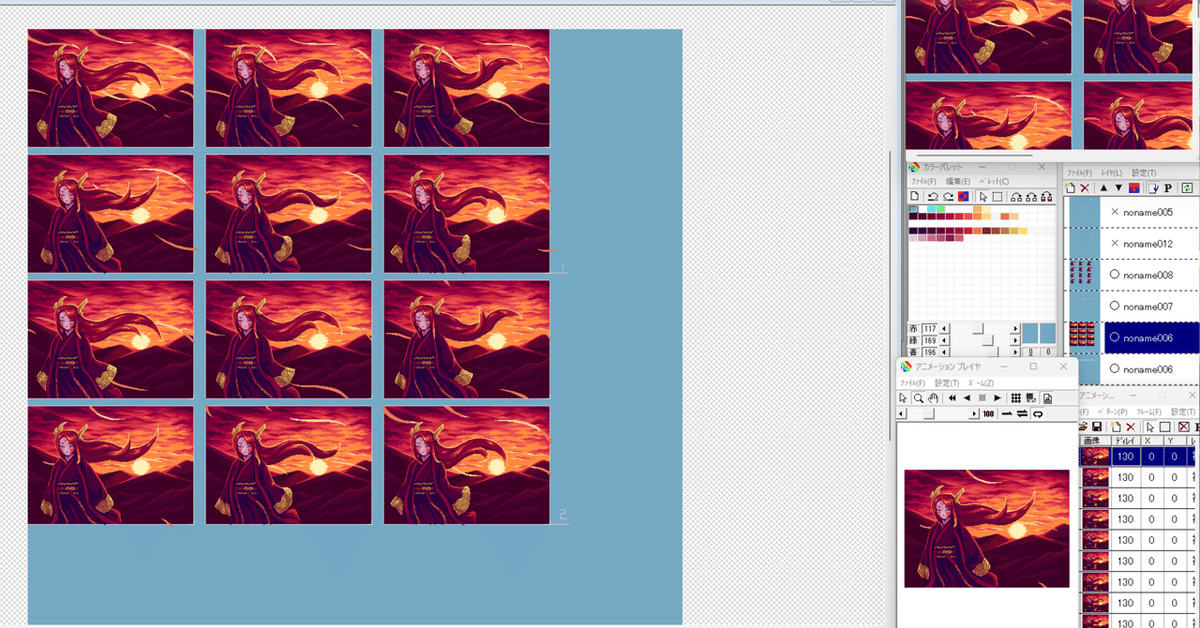Open the Color Palette 編集(E) menu

click(958, 181)
